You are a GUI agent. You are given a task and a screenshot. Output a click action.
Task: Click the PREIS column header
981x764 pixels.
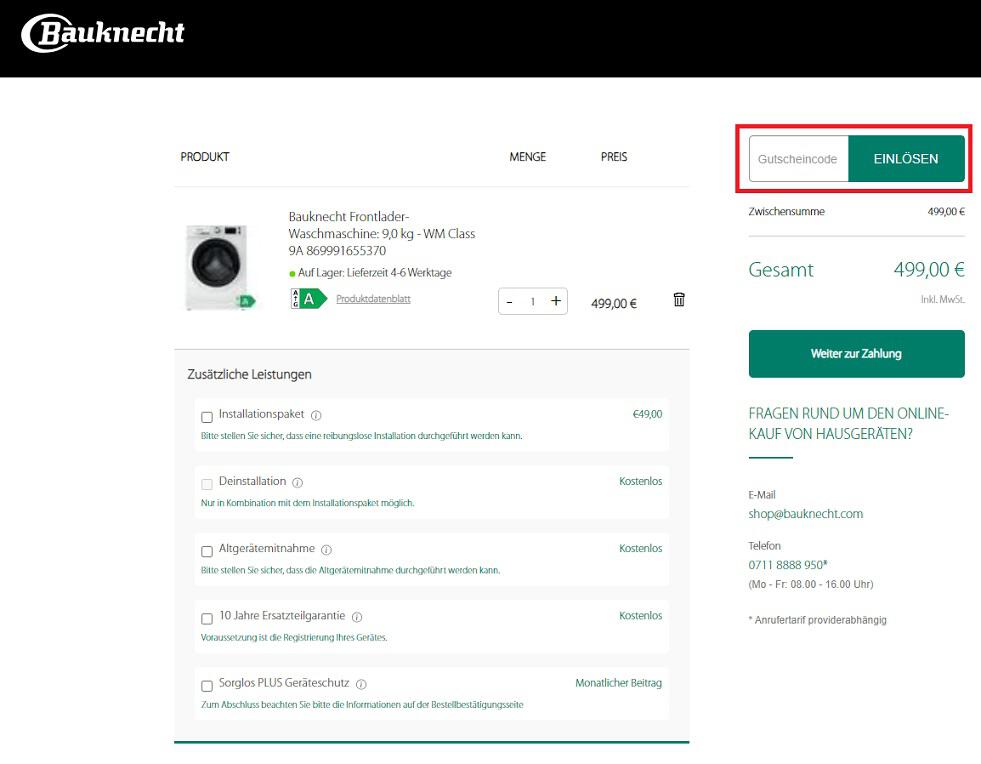pos(614,157)
